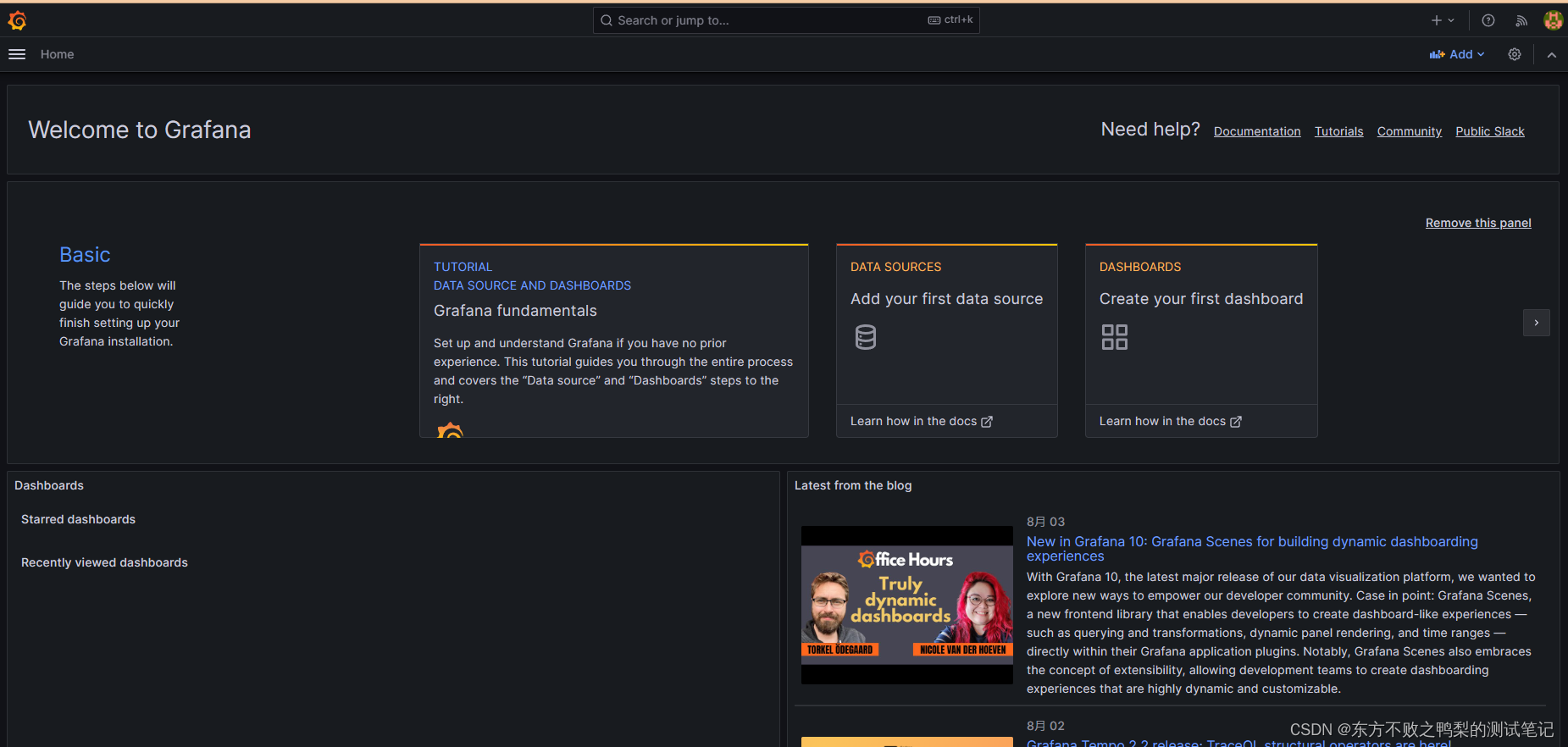
Task: Click the Latest from the blog title
Action: [853, 485]
